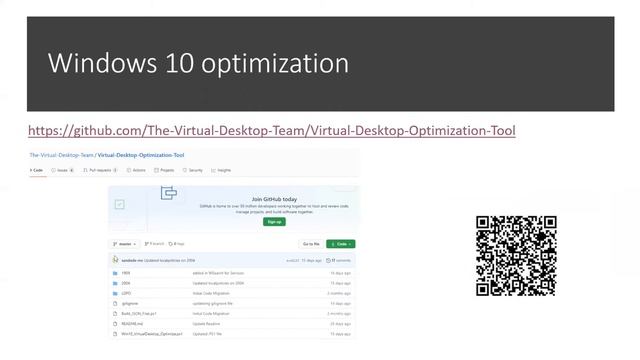
Task: Click the 'Updated localpolicies on 2004' commit message in the 2004 row
Action: 218,283
